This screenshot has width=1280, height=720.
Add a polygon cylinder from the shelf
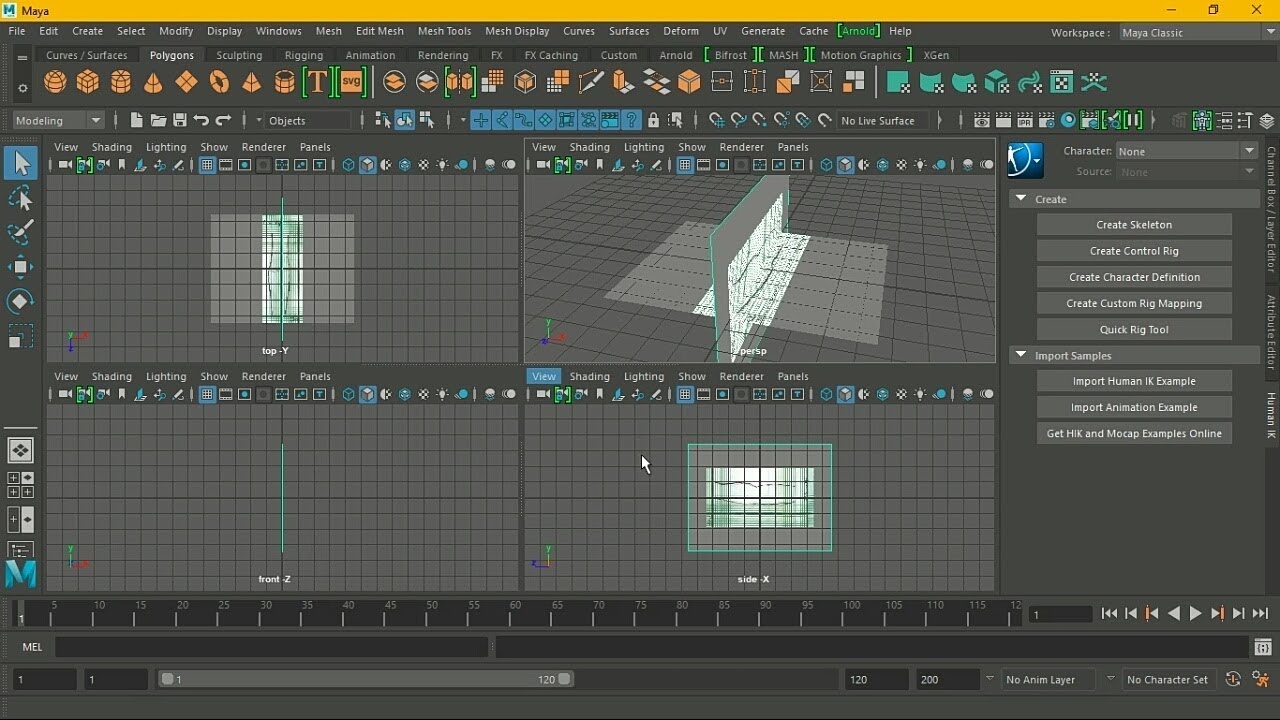121,83
